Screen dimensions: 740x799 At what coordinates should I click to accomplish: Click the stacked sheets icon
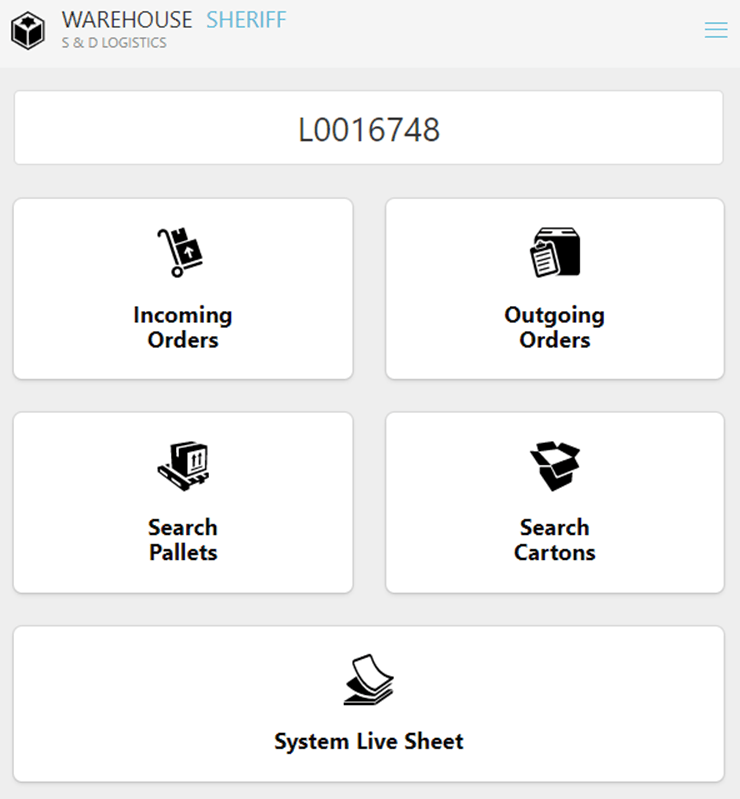click(368, 681)
